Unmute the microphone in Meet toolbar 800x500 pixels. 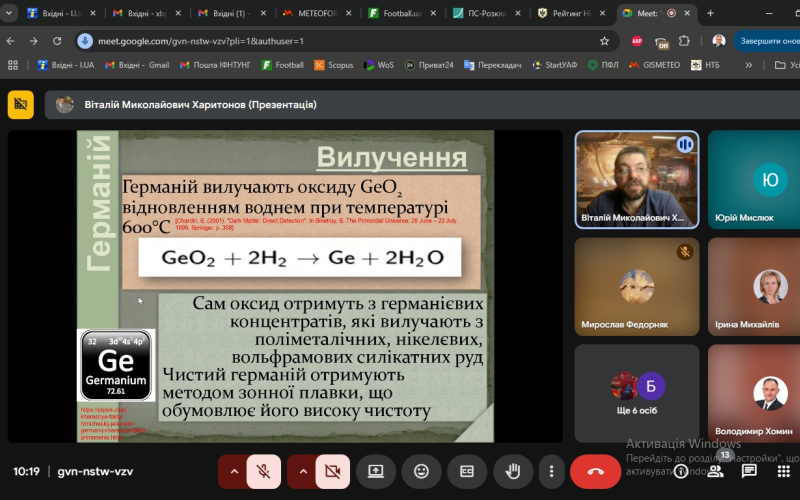264,471
